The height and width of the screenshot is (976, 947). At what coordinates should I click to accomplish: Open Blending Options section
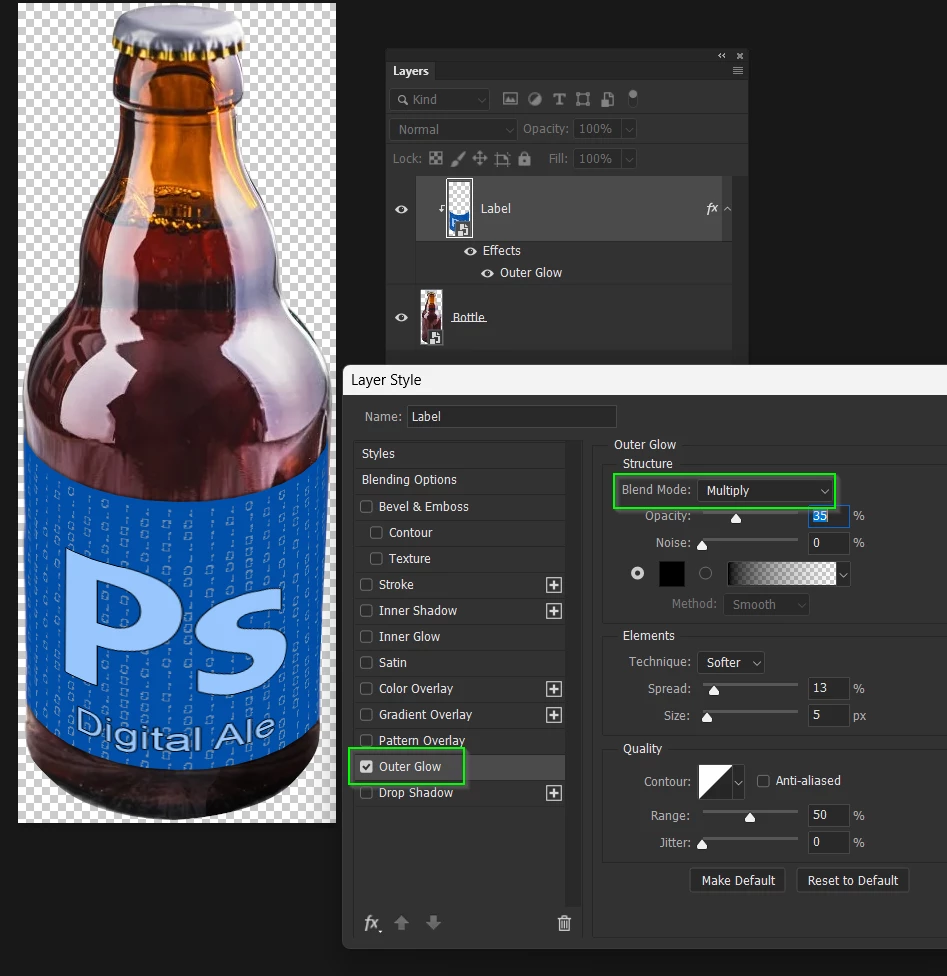coord(459,480)
